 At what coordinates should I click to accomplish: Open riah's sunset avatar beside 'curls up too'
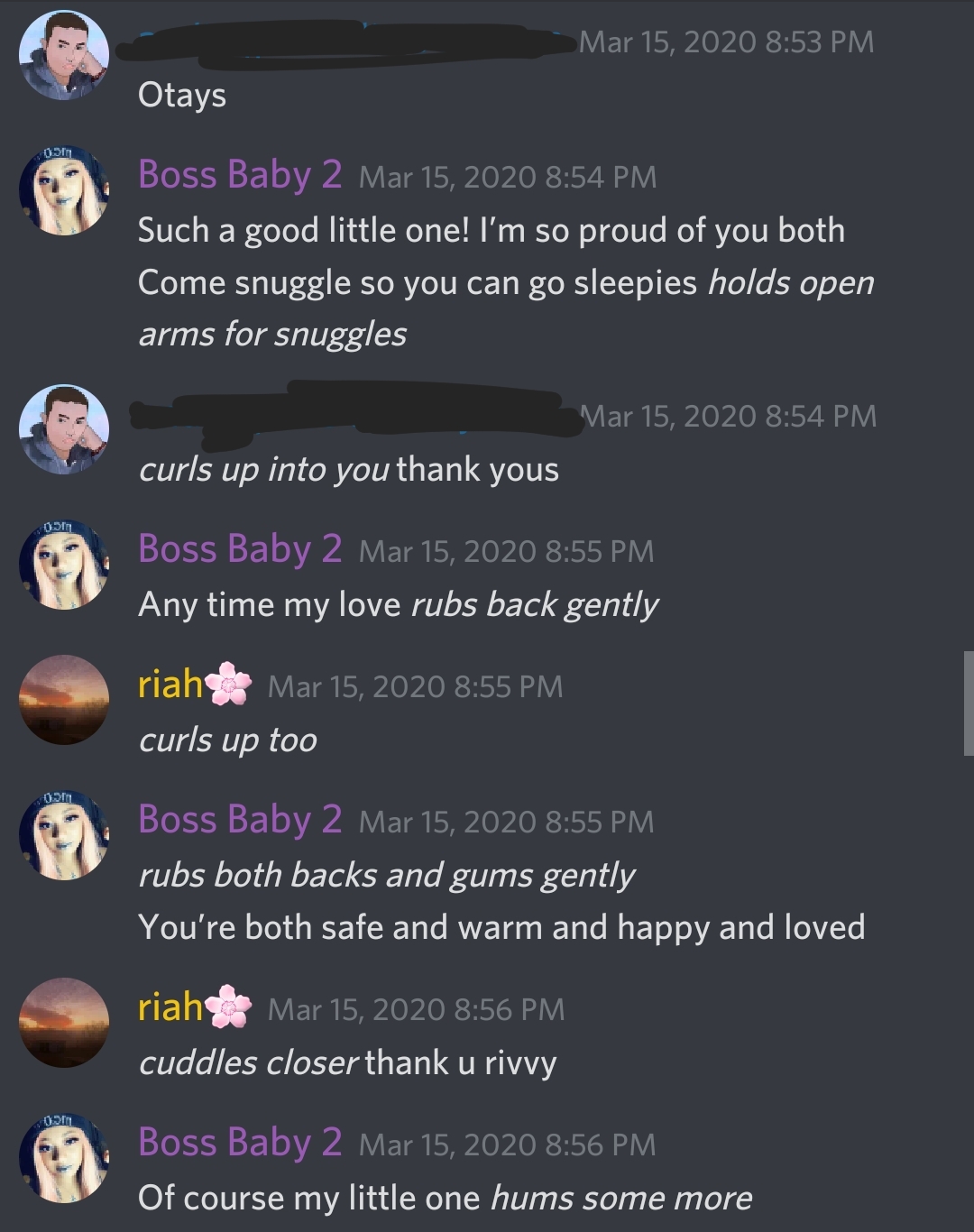(x=64, y=700)
